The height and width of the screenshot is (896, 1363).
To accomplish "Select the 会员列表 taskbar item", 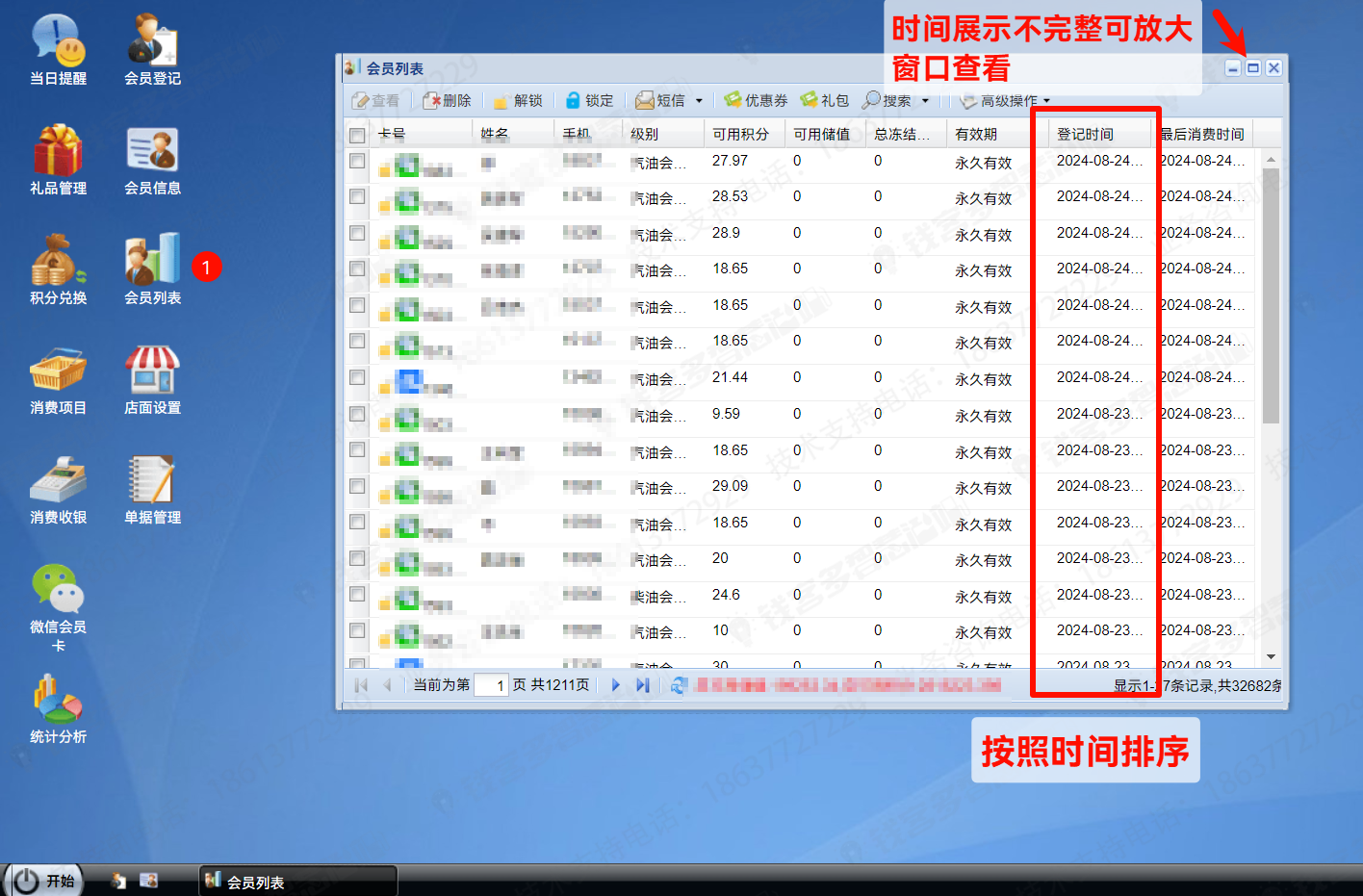I will click(x=297, y=882).
